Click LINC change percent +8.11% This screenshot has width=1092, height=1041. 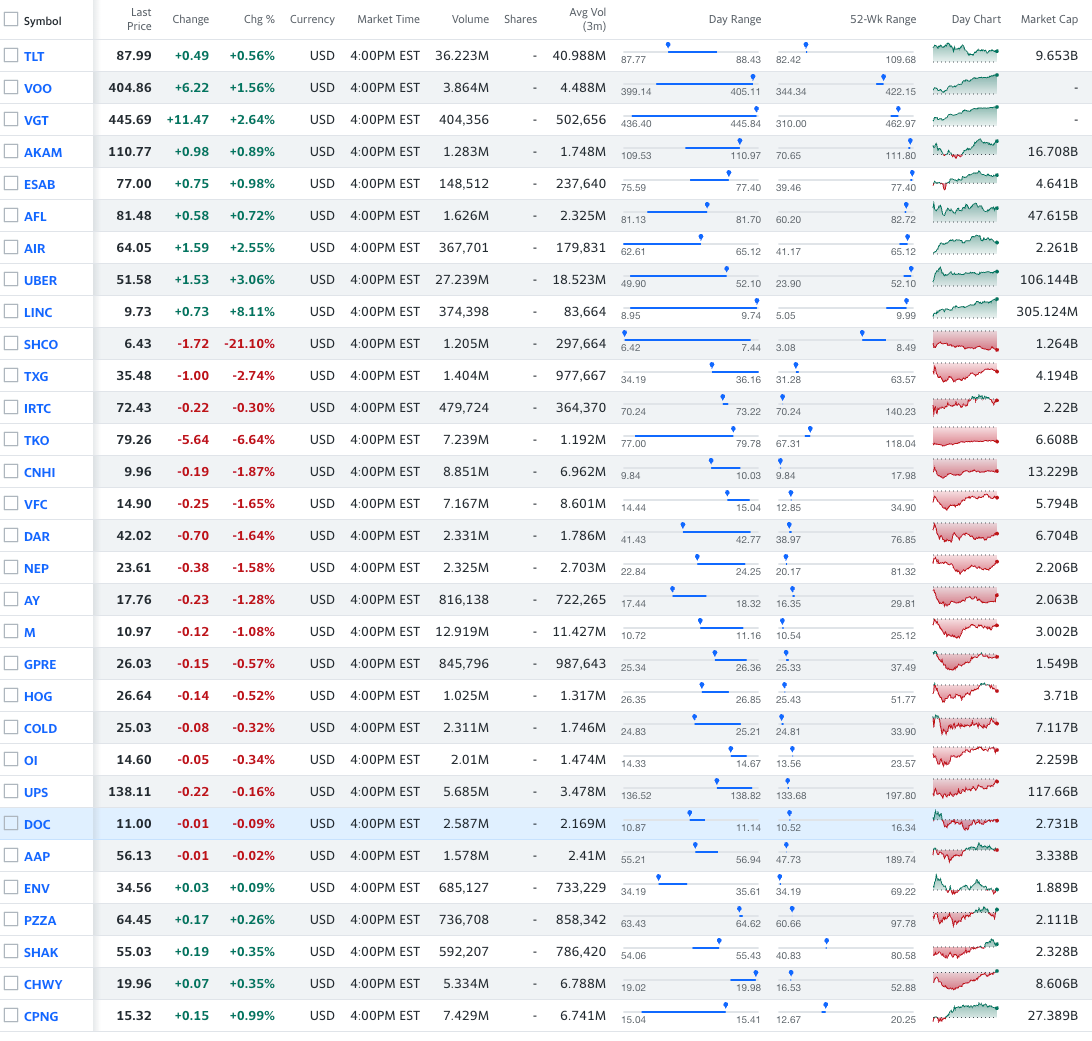coord(252,312)
